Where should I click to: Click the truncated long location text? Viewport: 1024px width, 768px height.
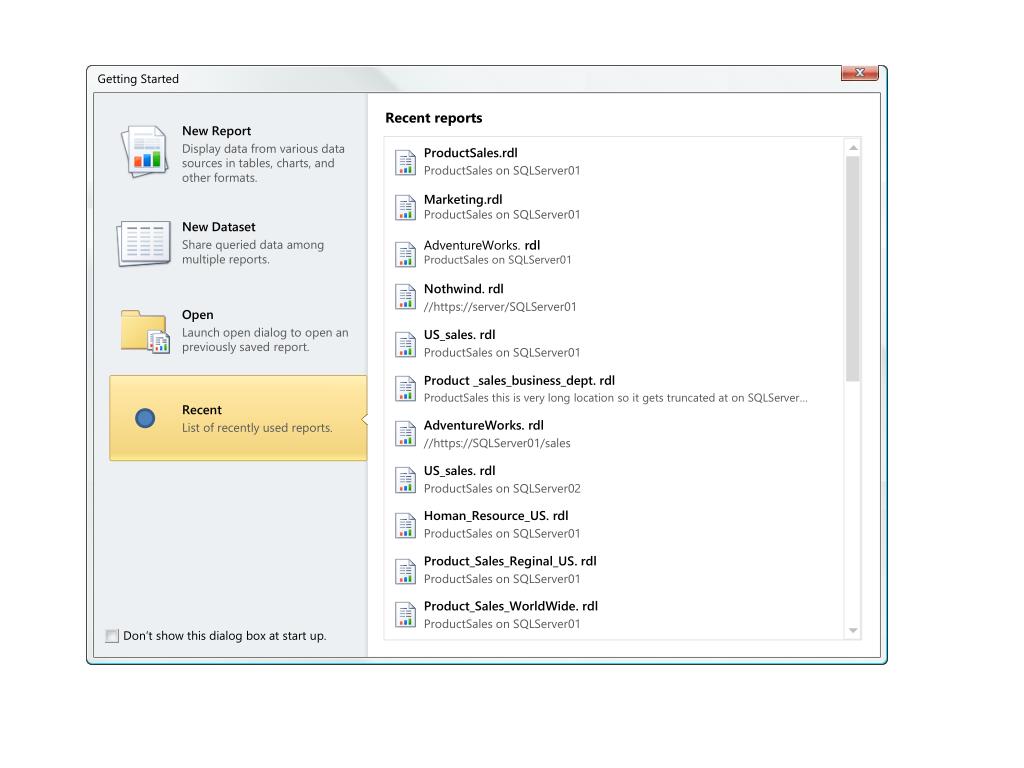click(x=615, y=398)
